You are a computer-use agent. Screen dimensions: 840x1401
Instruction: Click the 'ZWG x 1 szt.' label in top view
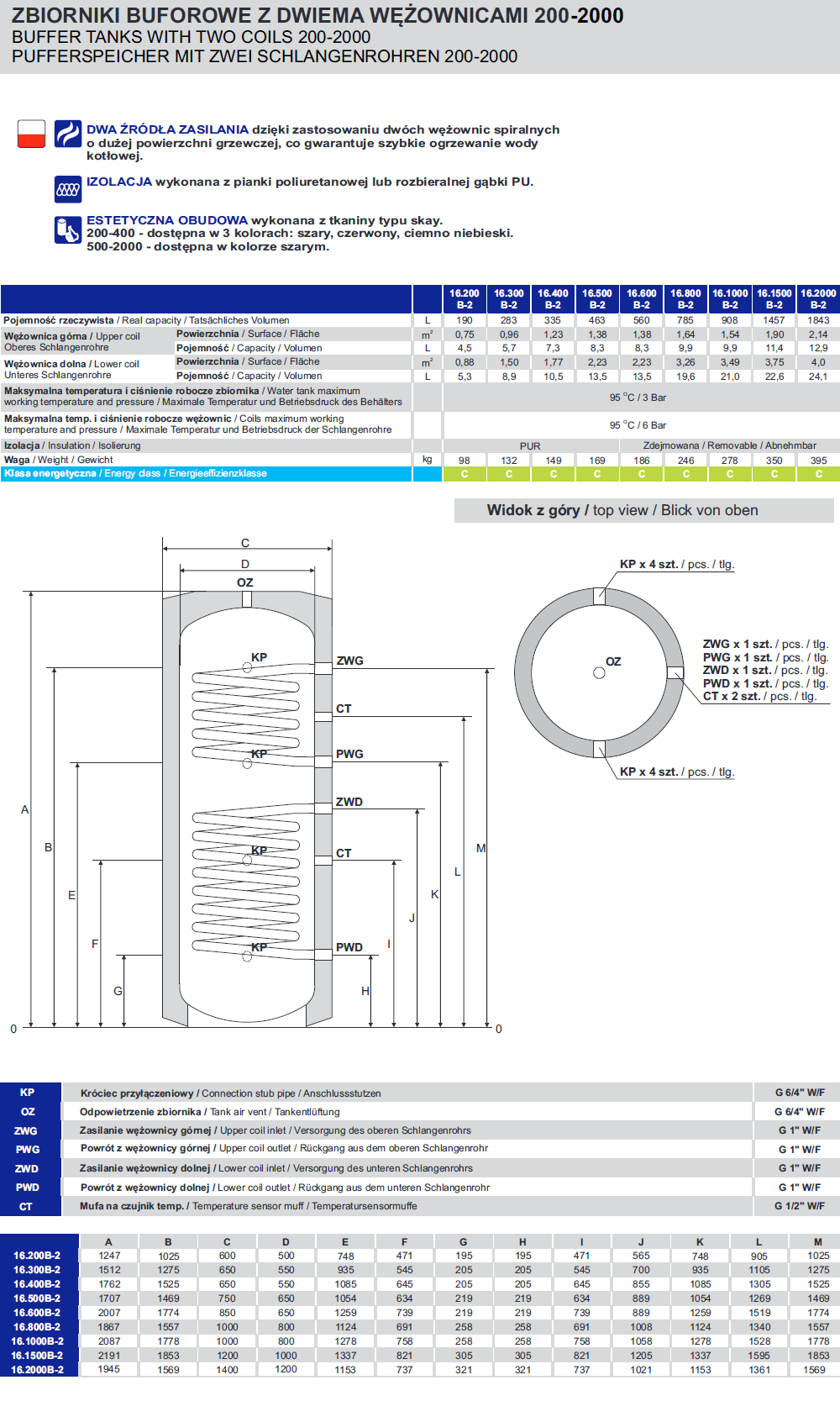765,644
